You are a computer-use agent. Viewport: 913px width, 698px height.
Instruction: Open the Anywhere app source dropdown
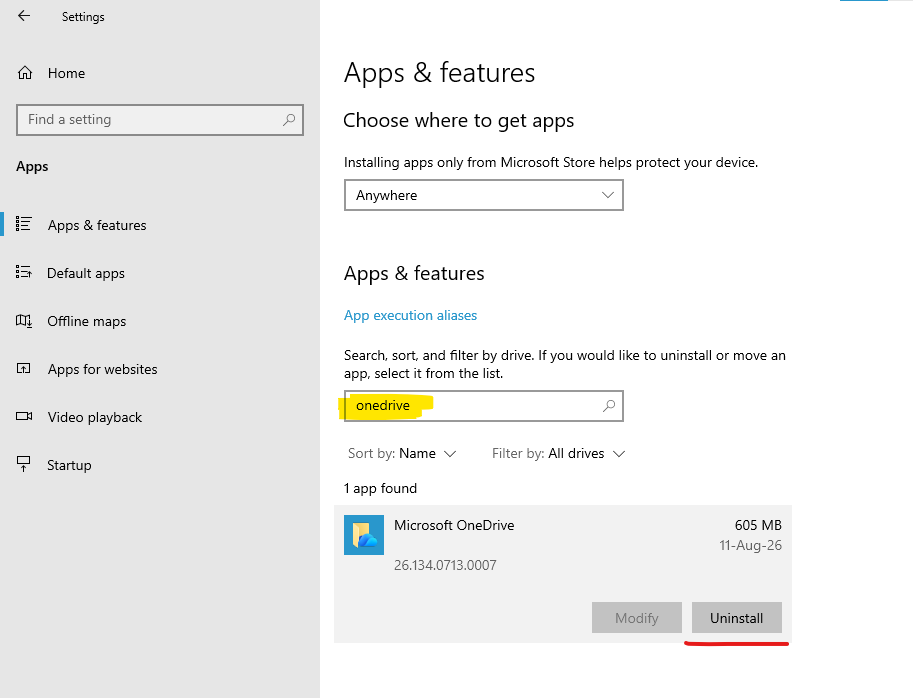click(x=483, y=195)
